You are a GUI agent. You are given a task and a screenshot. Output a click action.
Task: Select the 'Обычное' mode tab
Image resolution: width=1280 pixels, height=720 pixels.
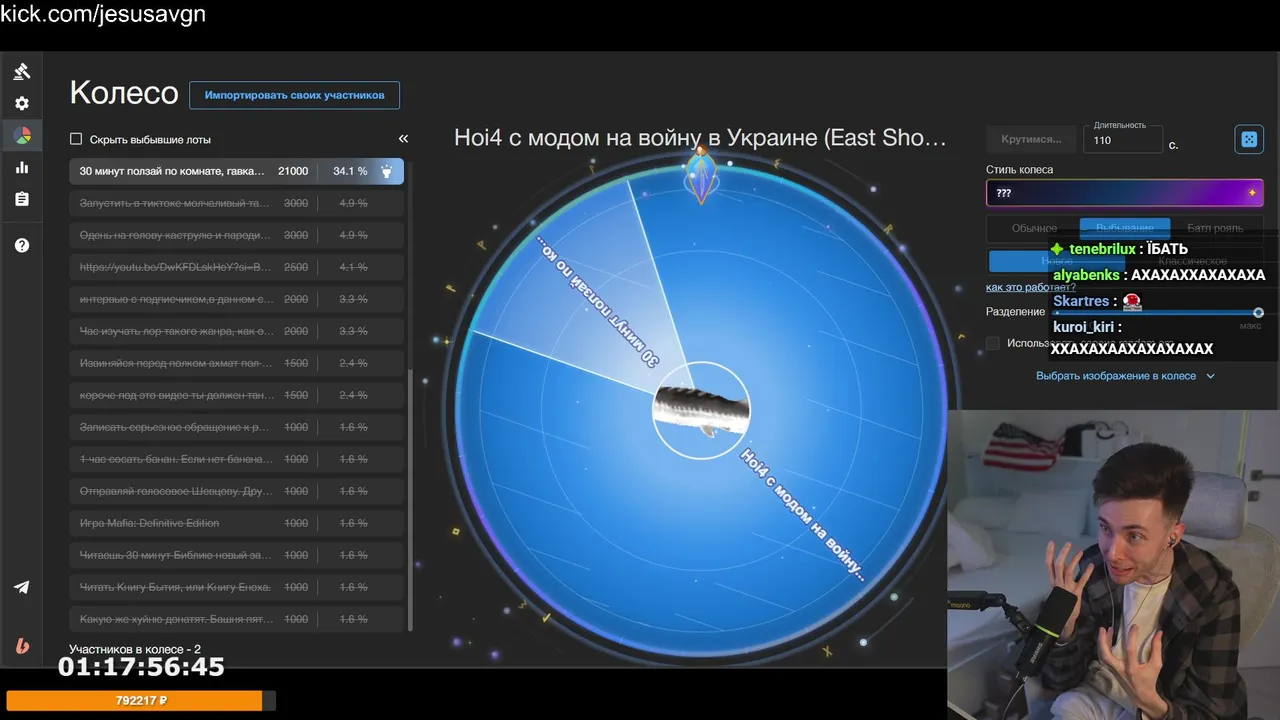(1034, 228)
